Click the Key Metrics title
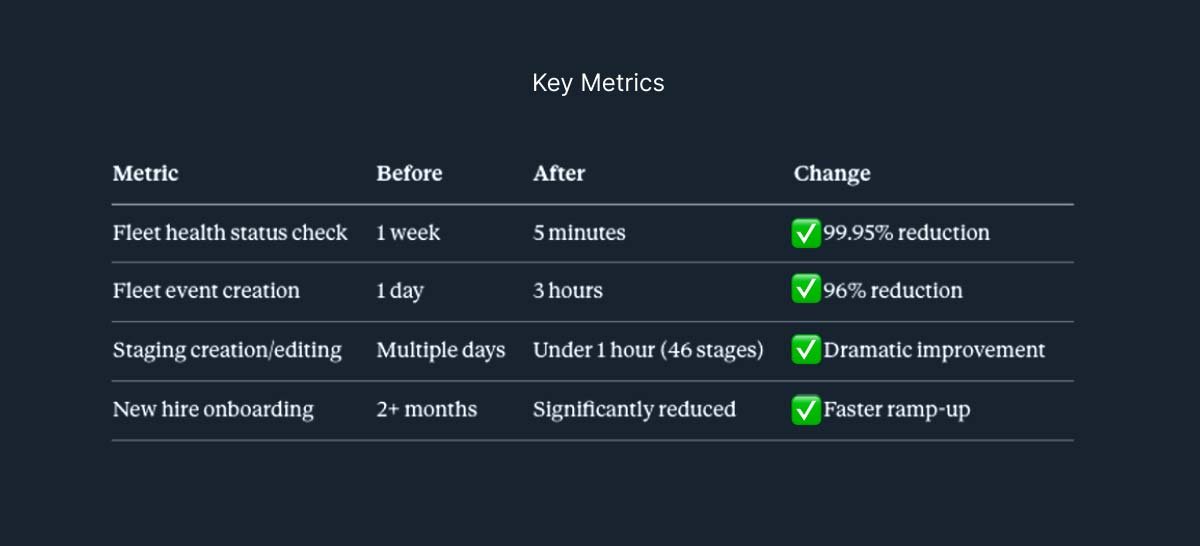Viewport: 1200px width, 546px height. [598, 83]
